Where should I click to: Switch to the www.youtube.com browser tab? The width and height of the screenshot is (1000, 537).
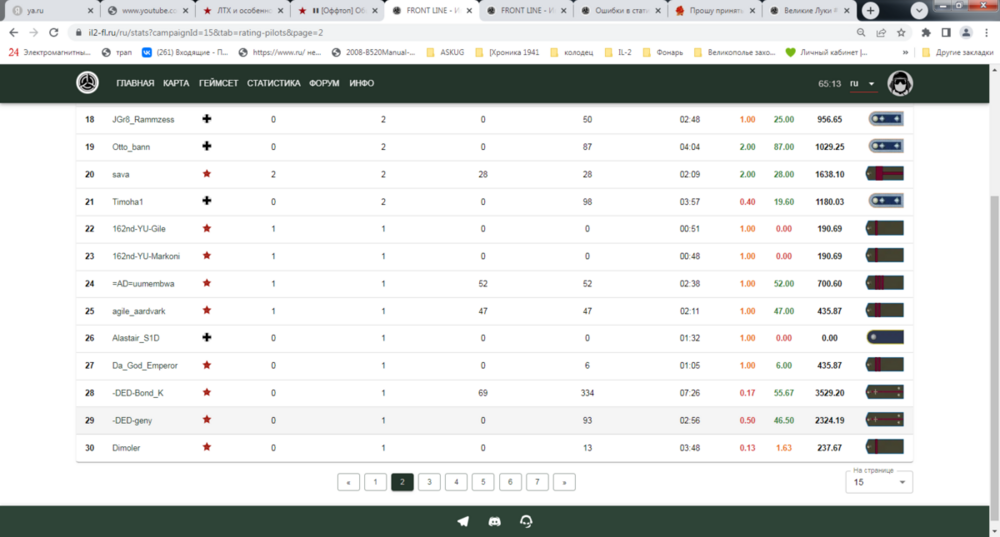point(145,11)
